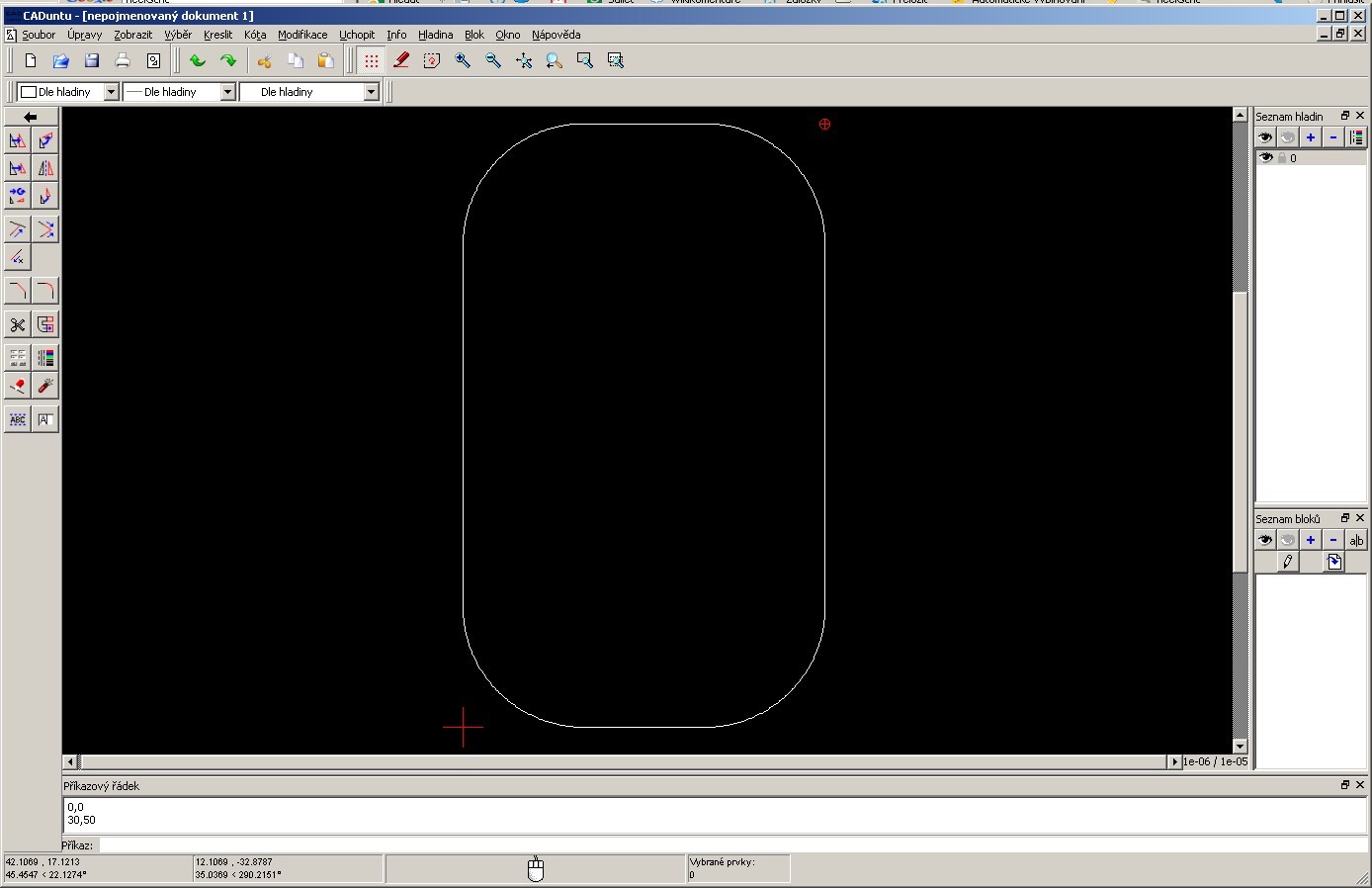Select the mirror tool in left toolbar
The width and height of the screenshot is (1372, 888).
coord(45,168)
